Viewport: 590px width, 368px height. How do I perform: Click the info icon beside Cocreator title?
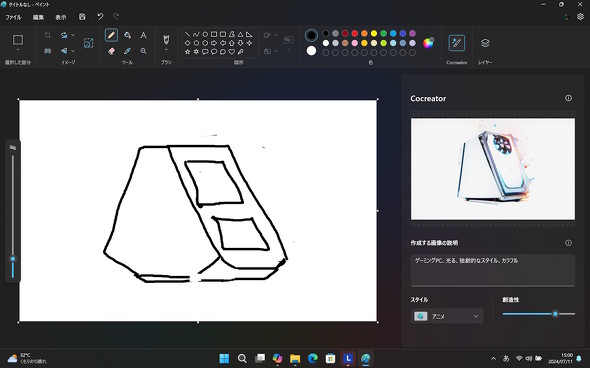[x=568, y=98]
